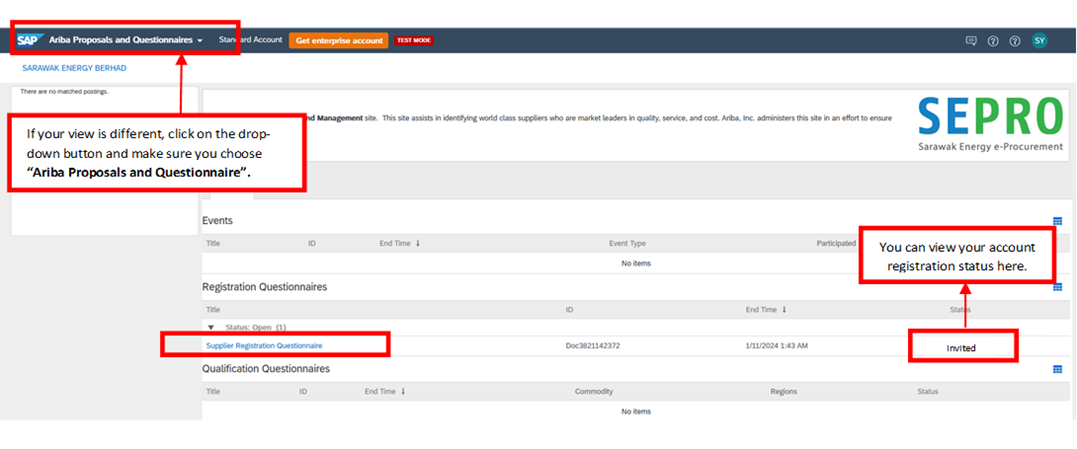The width and height of the screenshot is (1077, 449).
Task: Click the Title header in Registration Questionnaires
Action: 213,310
